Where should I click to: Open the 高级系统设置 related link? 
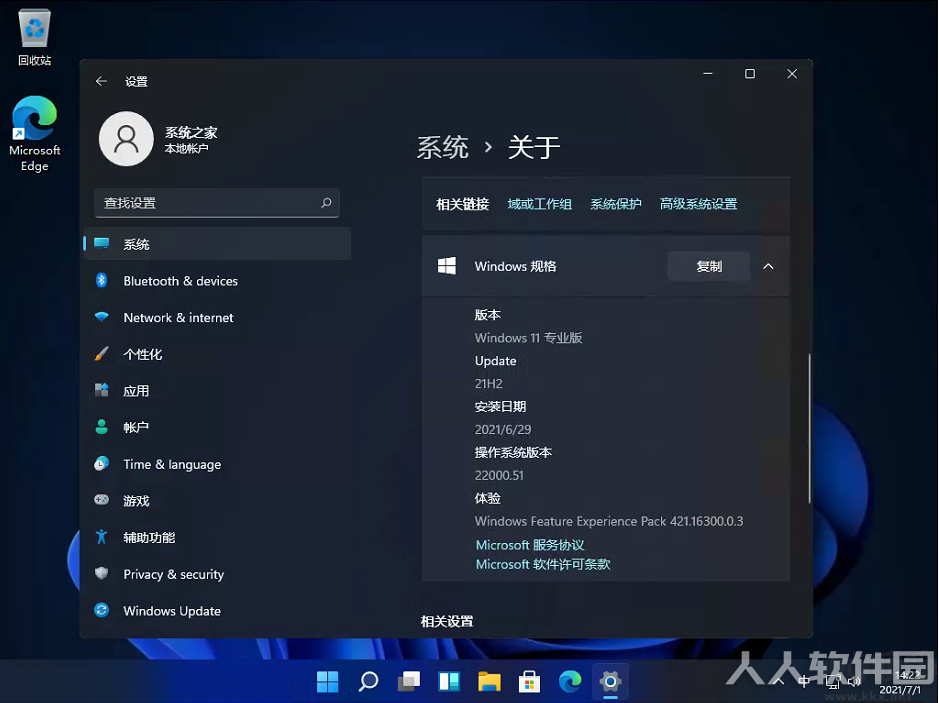coord(698,204)
